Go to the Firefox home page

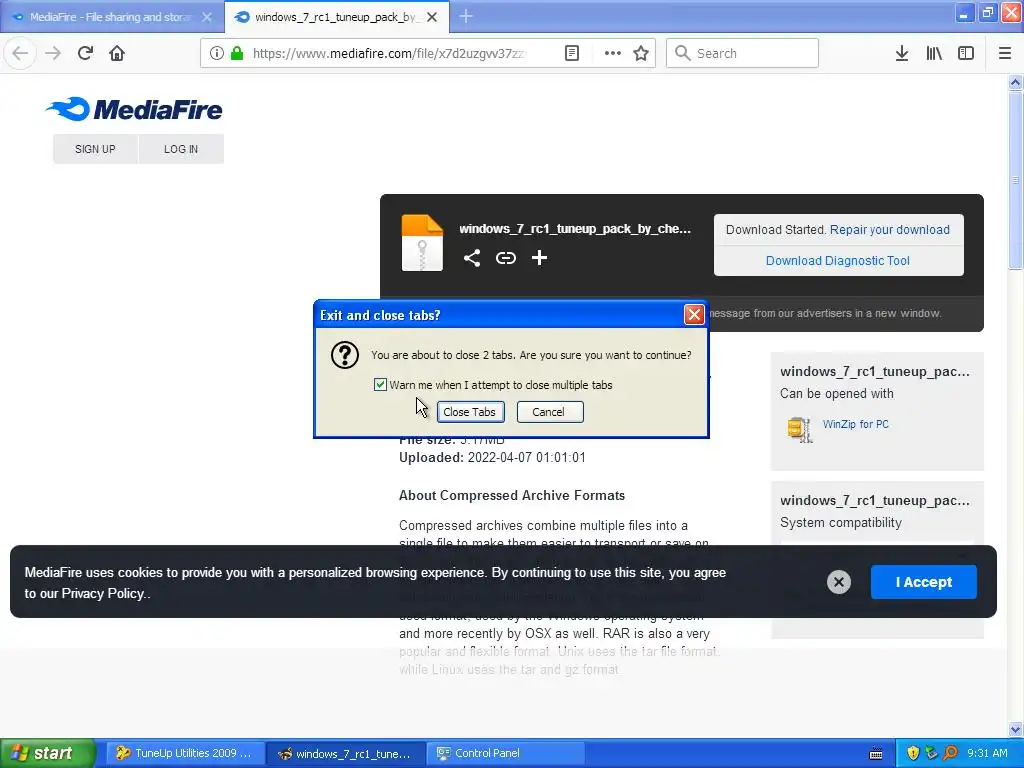click(117, 54)
